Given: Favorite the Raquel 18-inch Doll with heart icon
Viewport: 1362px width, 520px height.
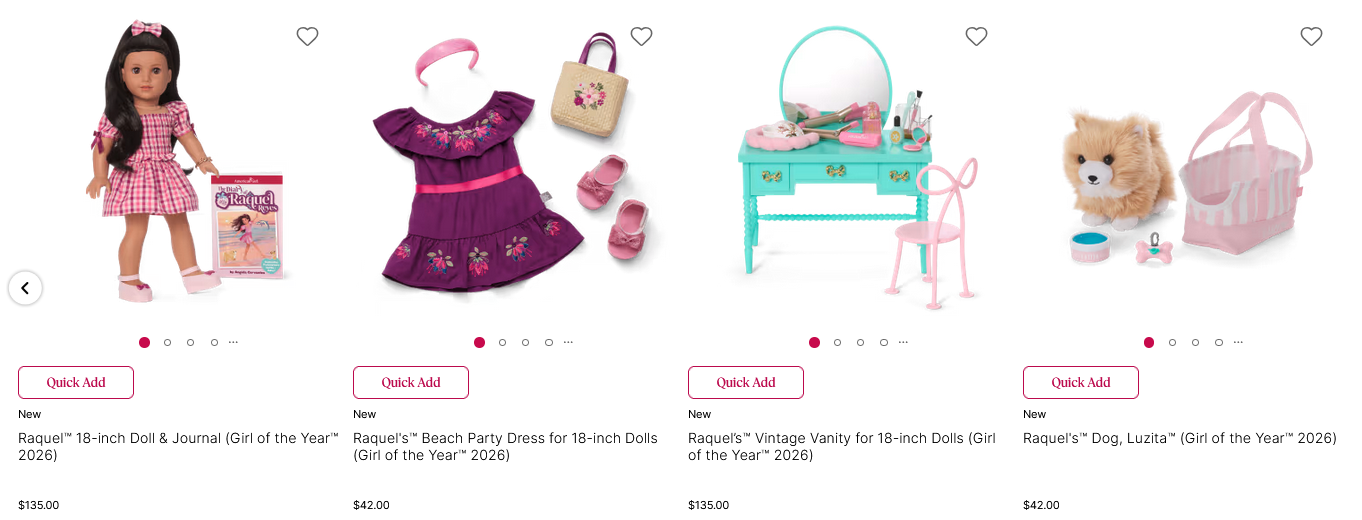Looking at the screenshot, I should coord(307,36).
